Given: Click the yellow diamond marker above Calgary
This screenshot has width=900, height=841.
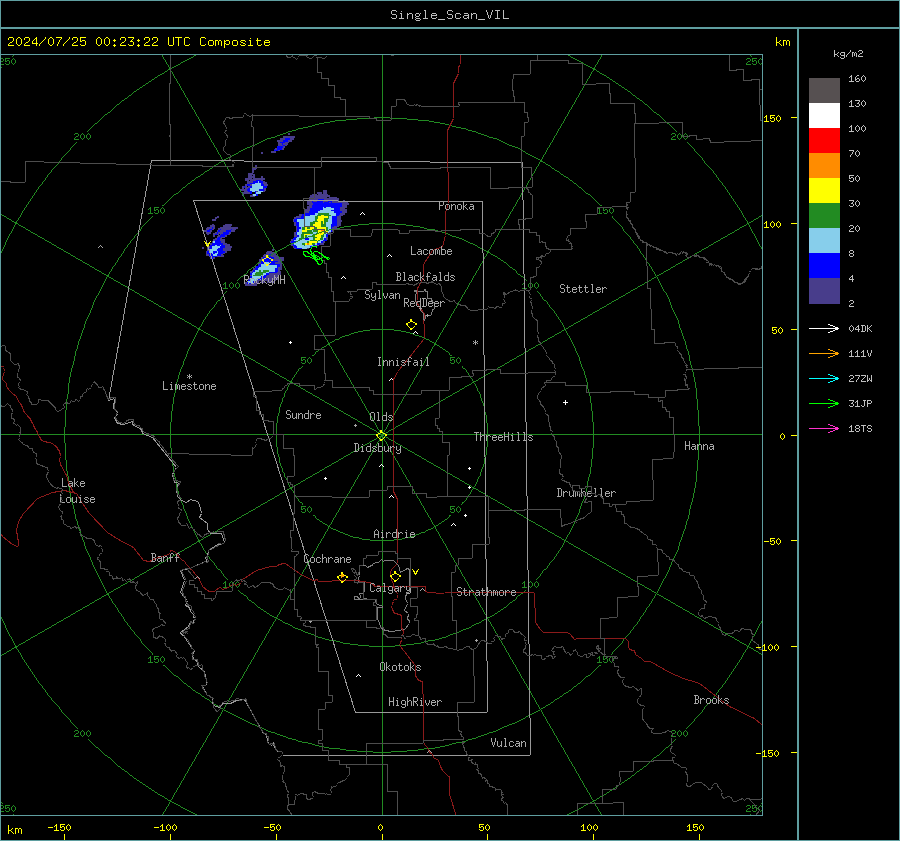Looking at the screenshot, I should click(395, 576).
